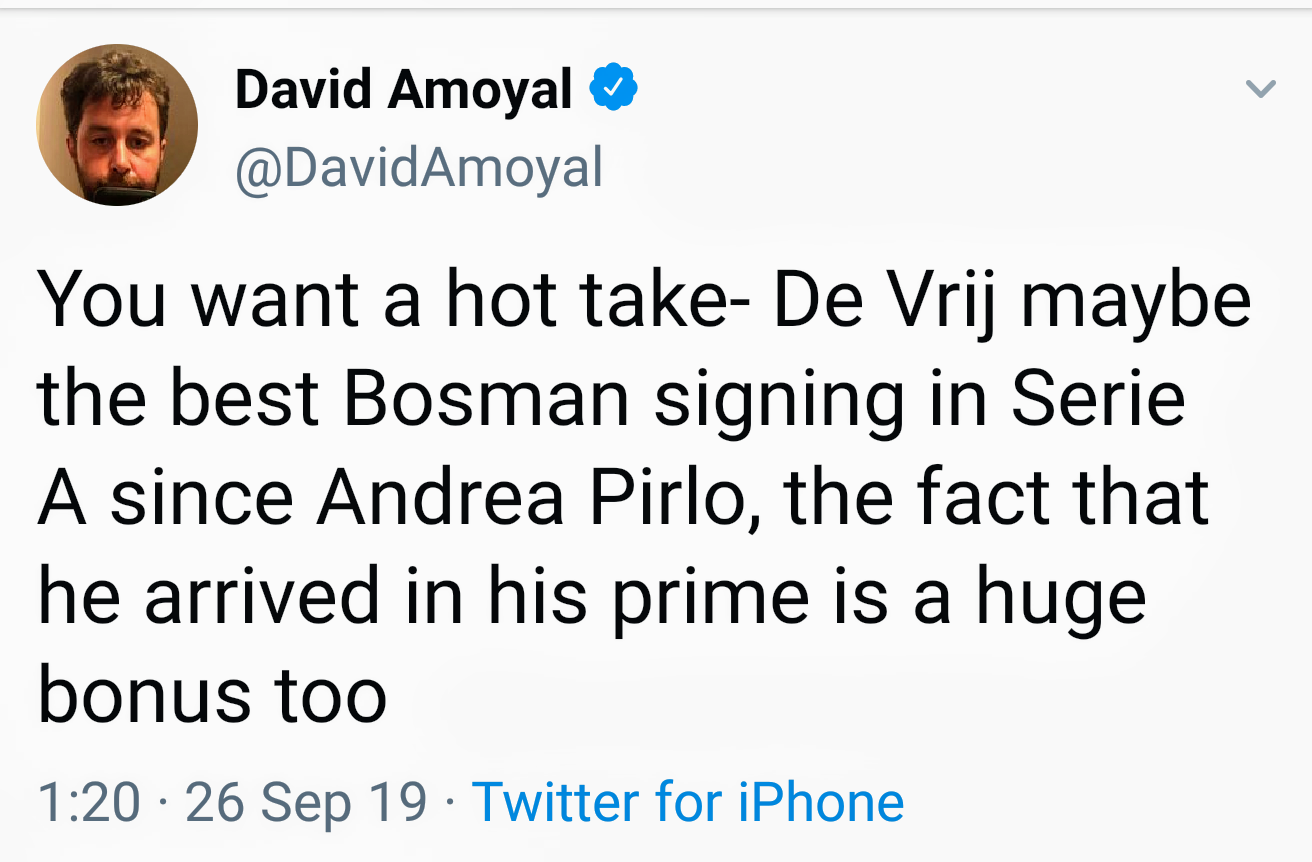Expand the tweet options chevron
The width and height of the screenshot is (1312, 862).
(1260, 90)
